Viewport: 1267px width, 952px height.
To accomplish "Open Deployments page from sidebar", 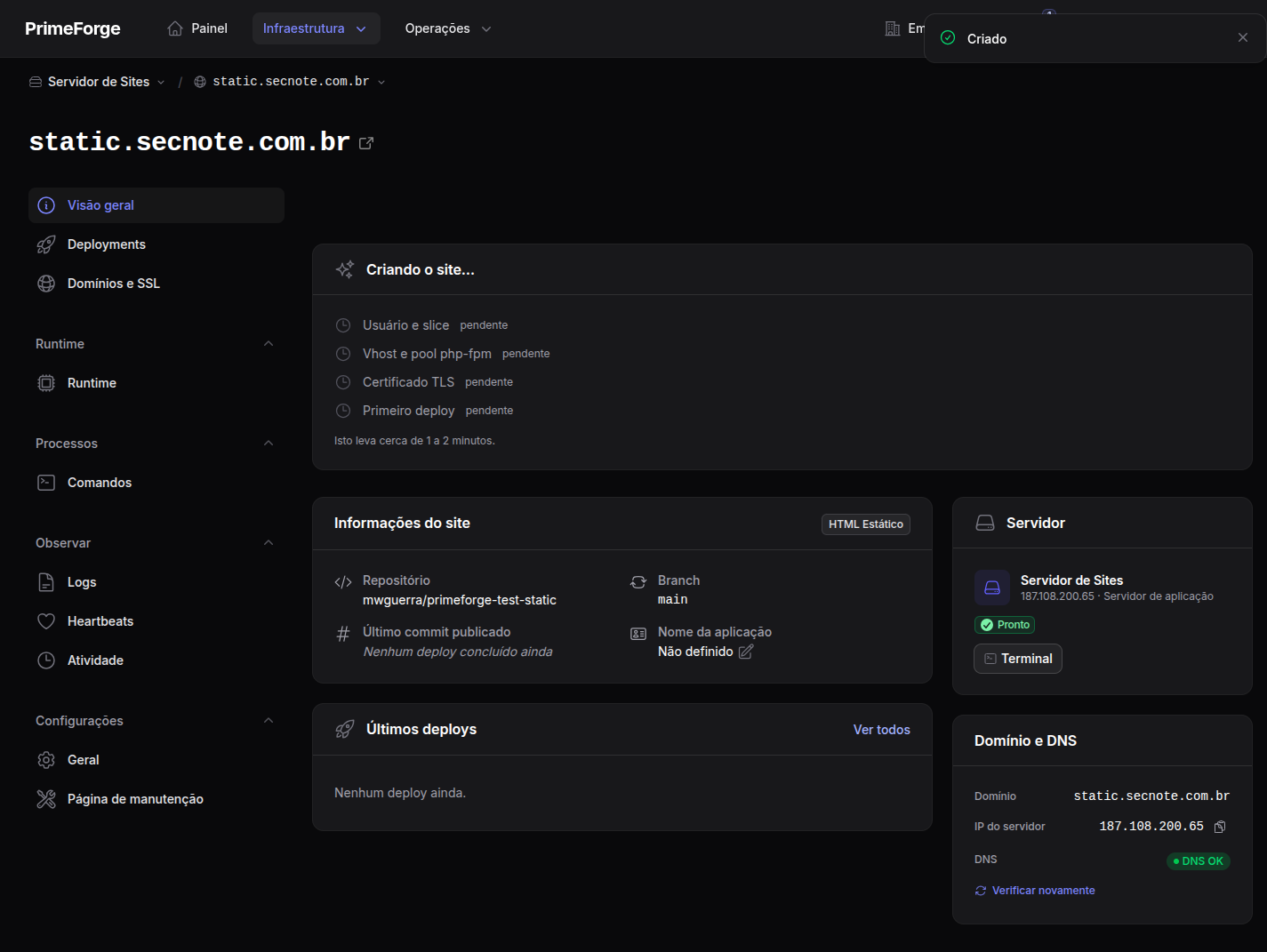I will coord(156,244).
